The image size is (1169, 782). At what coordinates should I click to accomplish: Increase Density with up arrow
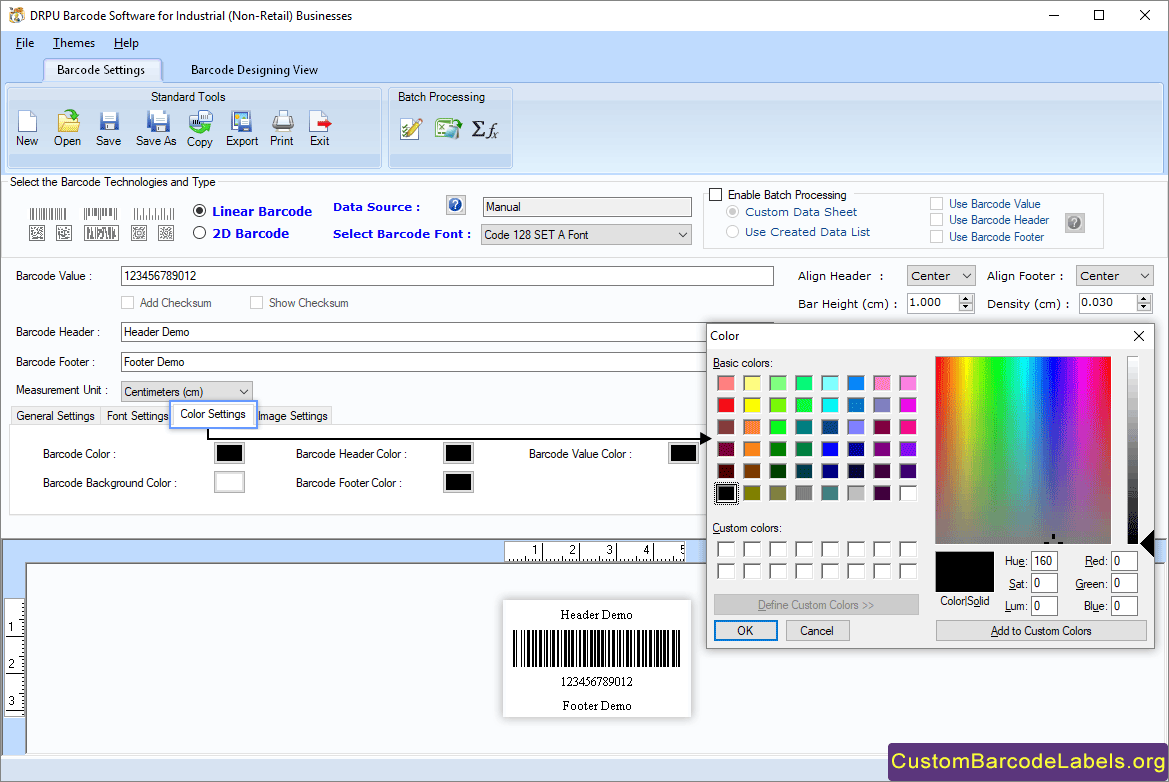click(1144, 298)
